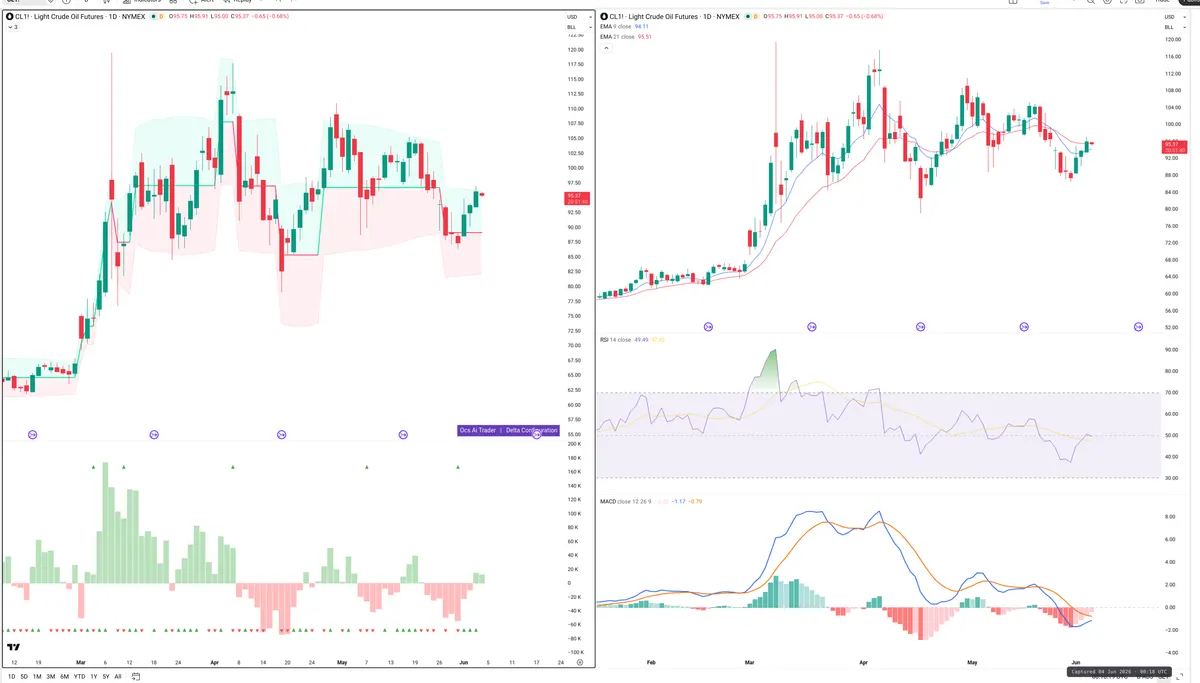Set time range to 3M

point(51,677)
